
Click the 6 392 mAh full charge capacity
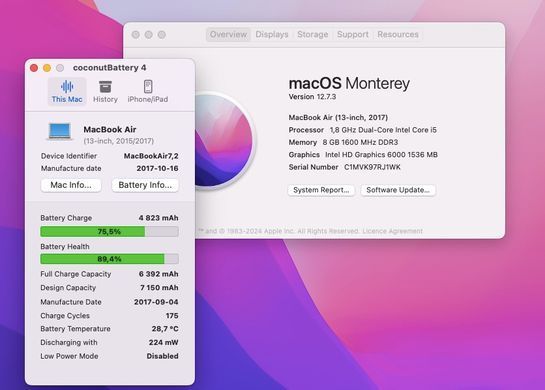[x=158, y=274]
